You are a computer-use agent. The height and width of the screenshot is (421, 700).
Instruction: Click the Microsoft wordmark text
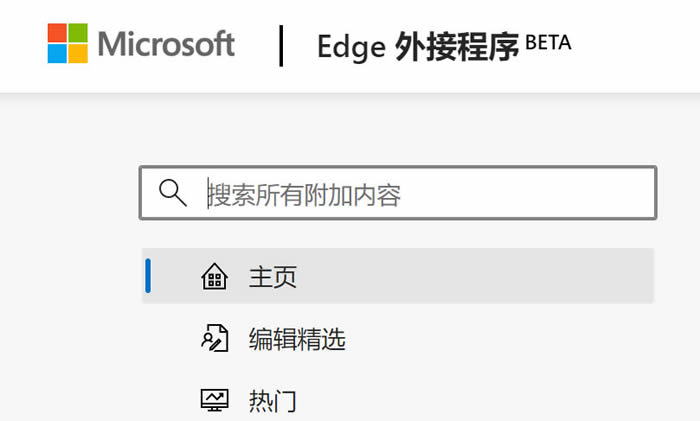pos(167,44)
